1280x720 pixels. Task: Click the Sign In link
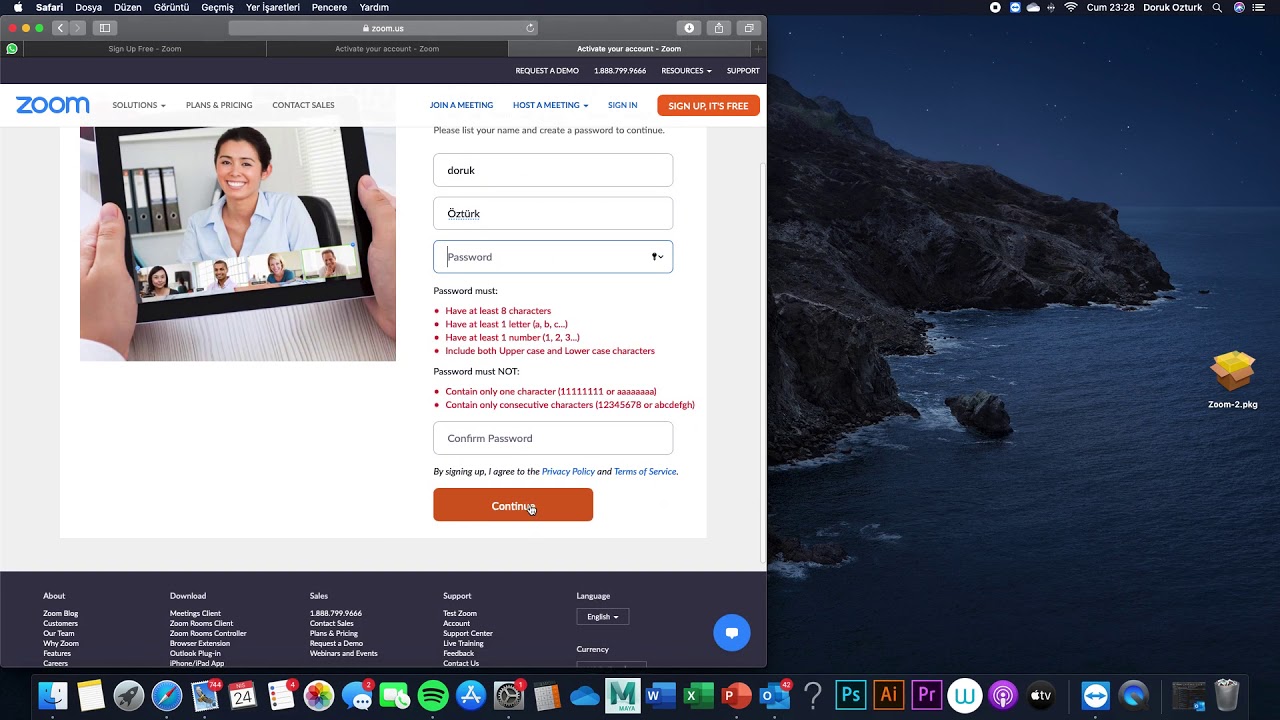[x=622, y=105]
